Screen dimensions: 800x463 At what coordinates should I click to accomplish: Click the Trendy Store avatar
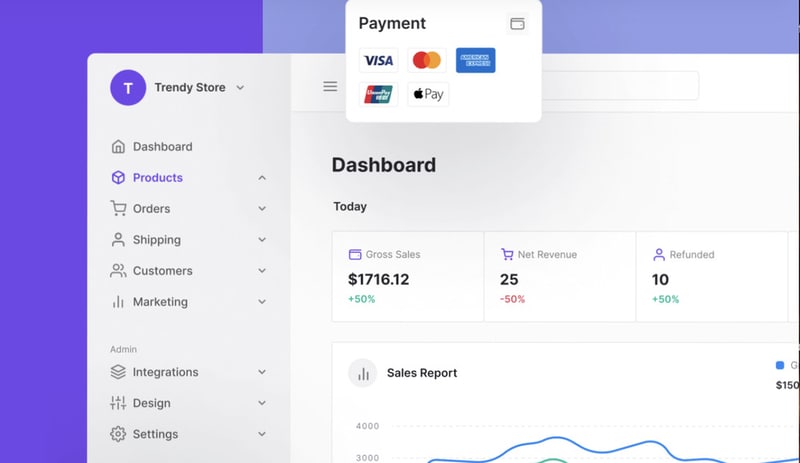click(127, 88)
